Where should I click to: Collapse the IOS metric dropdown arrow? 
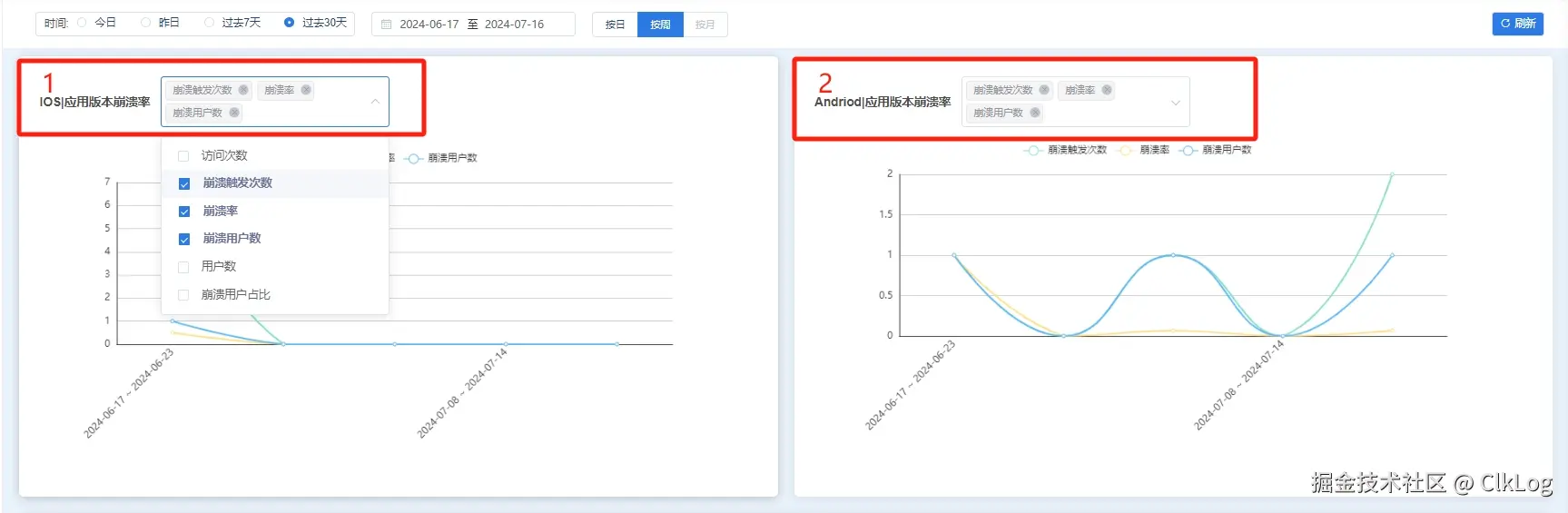tap(375, 102)
